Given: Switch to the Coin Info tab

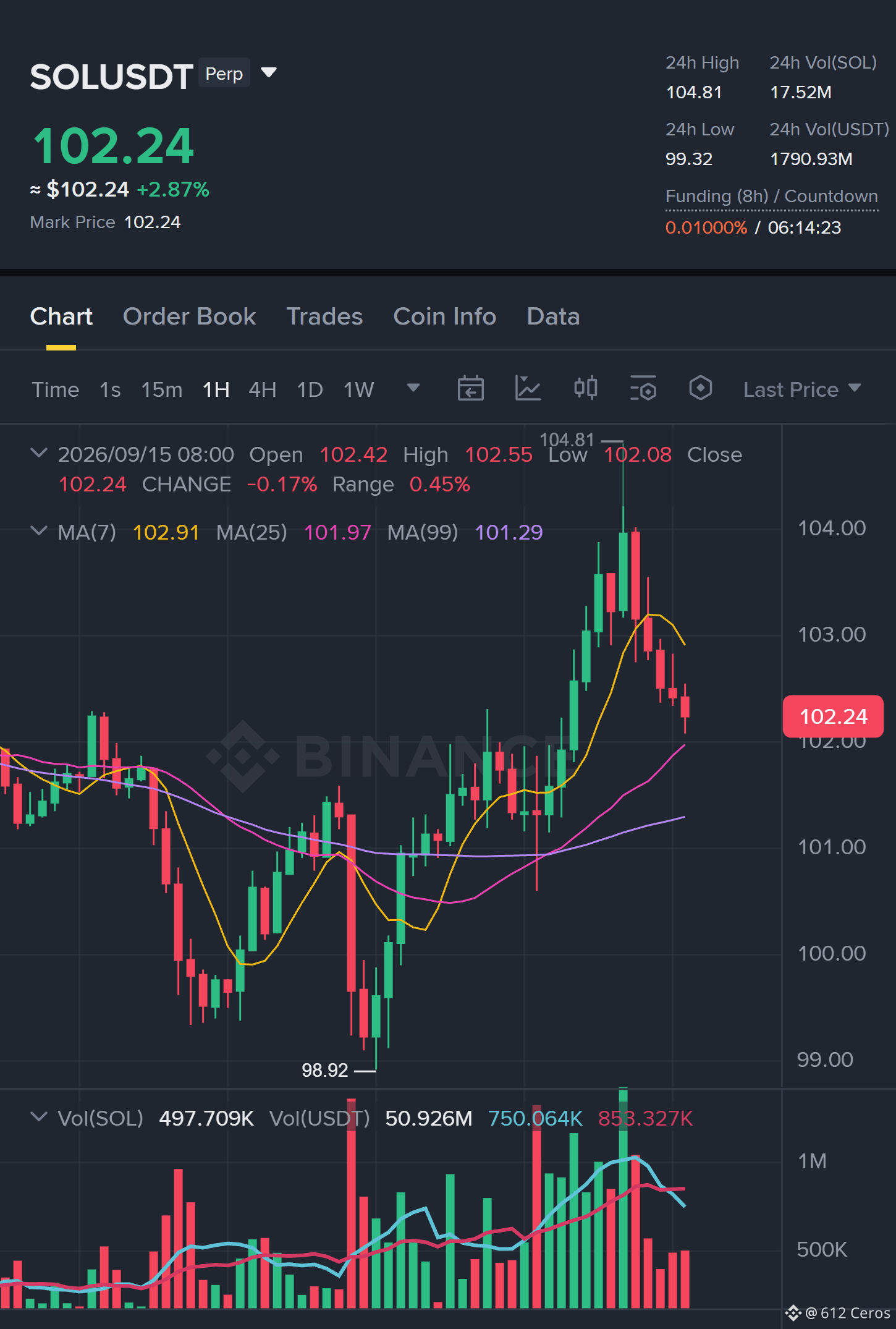Looking at the screenshot, I should [x=445, y=316].
